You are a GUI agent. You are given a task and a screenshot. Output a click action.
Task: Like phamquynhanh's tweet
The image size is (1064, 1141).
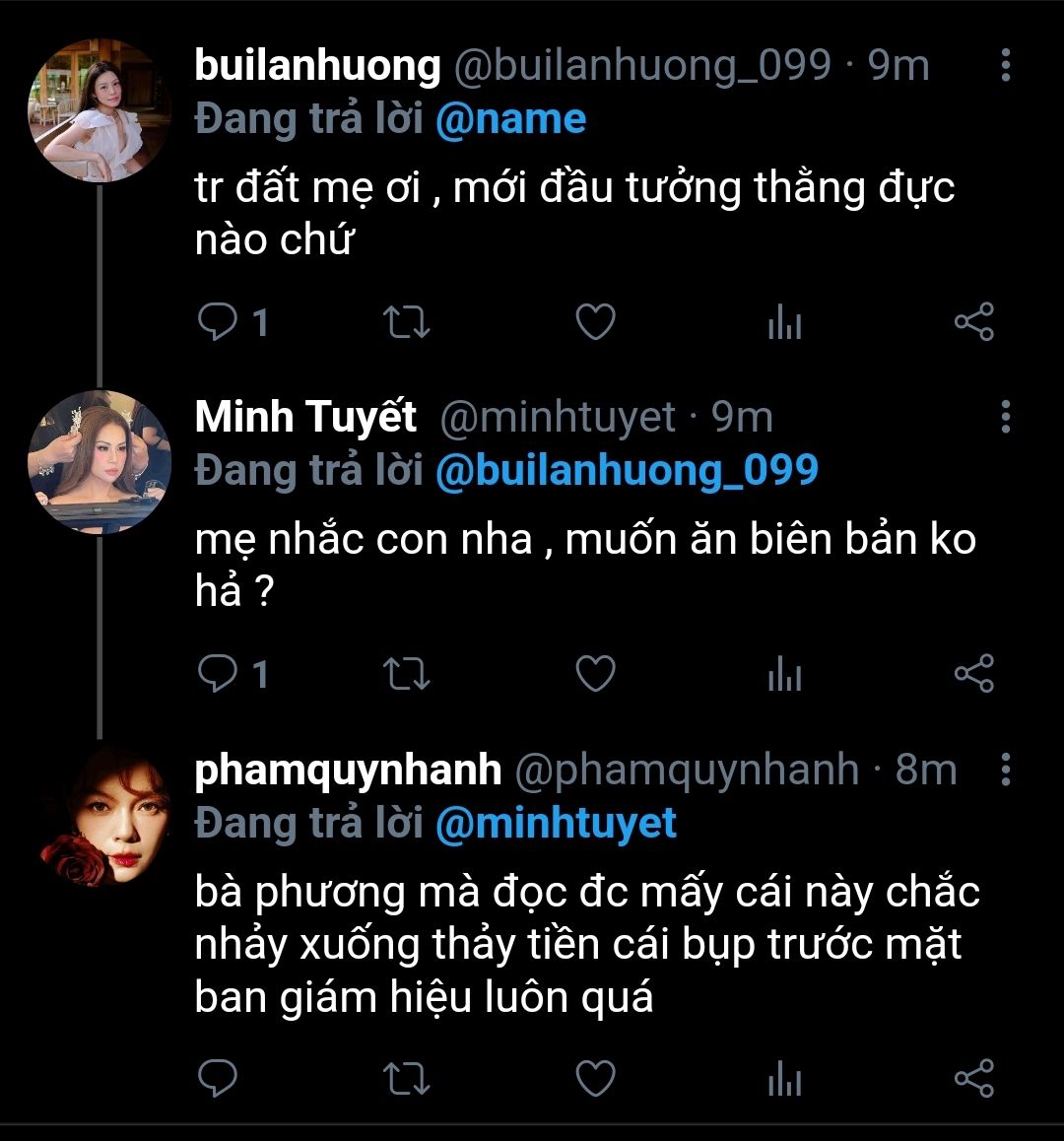pyautogui.click(x=595, y=1078)
